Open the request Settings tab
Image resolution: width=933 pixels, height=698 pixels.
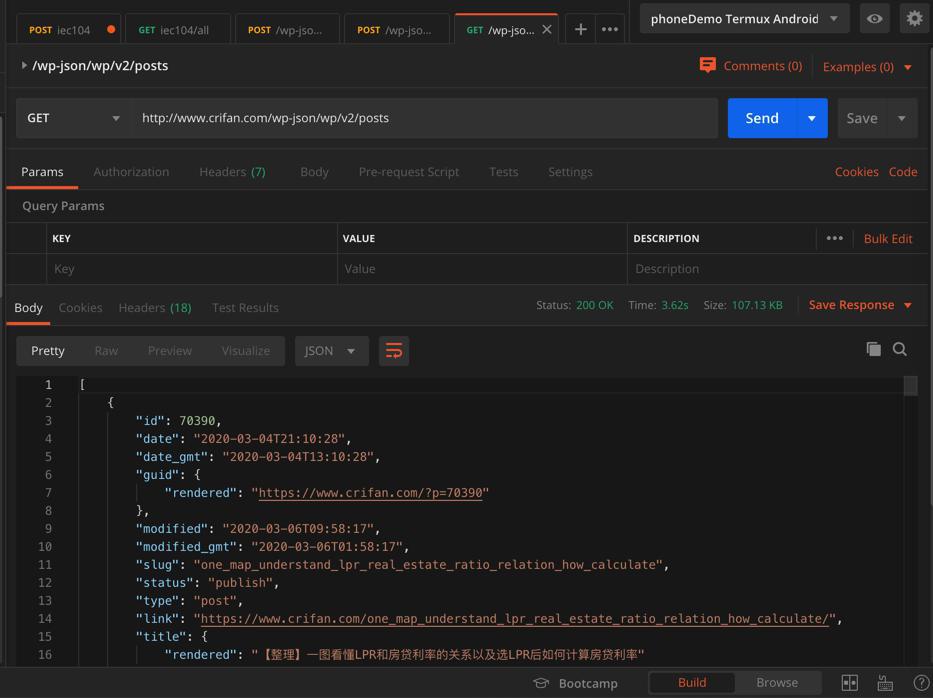[570, 172]
